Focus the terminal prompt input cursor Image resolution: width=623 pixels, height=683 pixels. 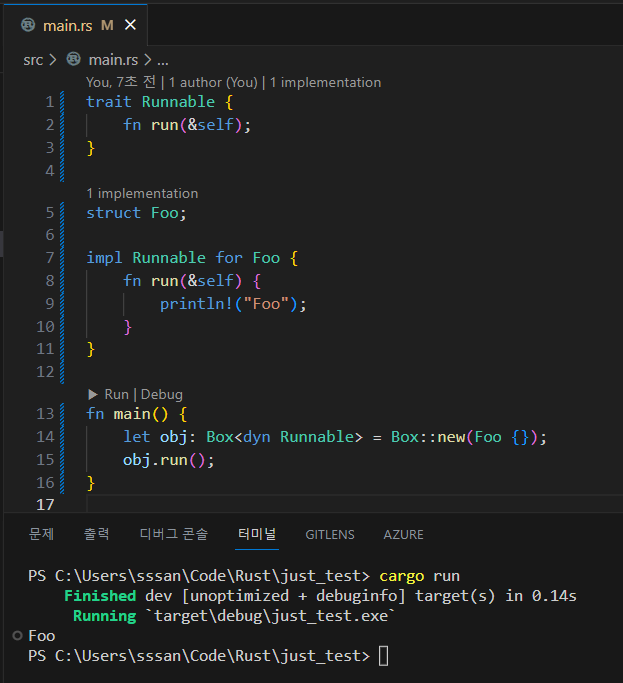point(384,656)
